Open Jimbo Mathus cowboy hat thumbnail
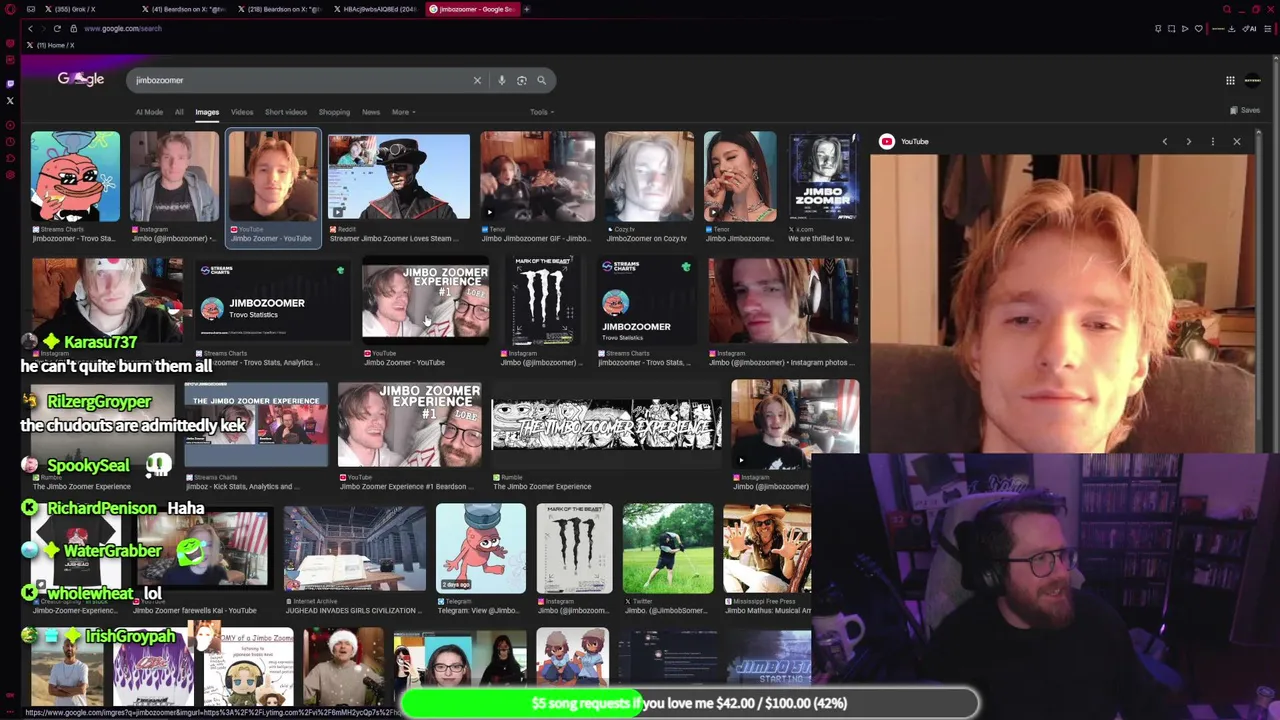Screen dimensions: 1280x720 tap(767, 548)
